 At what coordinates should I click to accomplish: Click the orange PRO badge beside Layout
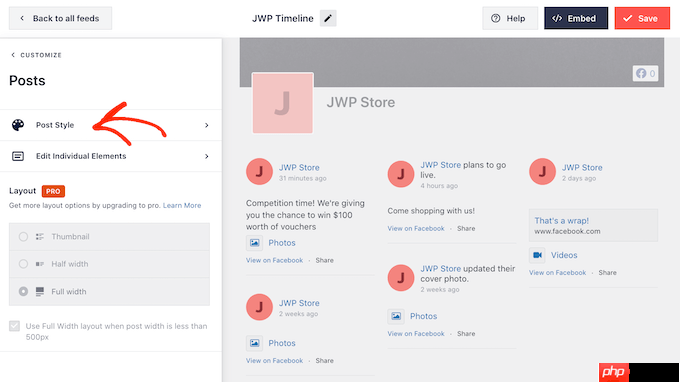tap(53, 191)
